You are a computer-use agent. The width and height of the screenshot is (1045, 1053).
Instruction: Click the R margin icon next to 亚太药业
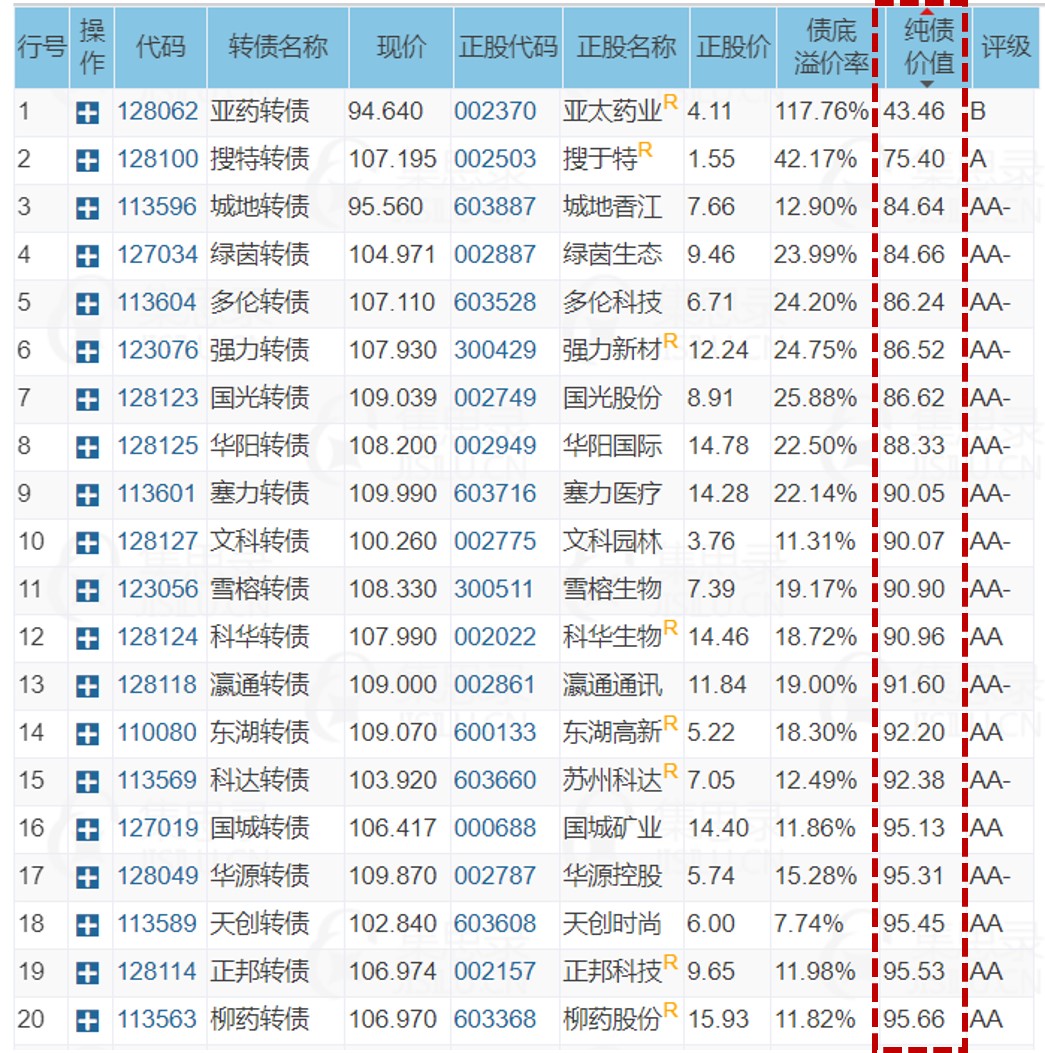click(x=670, y=102)
